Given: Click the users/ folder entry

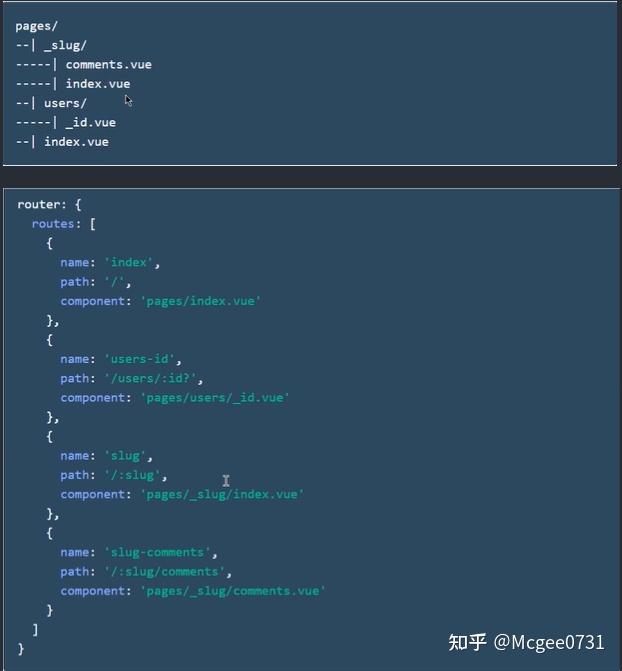Looking at the screenshot, I should 65,103.
